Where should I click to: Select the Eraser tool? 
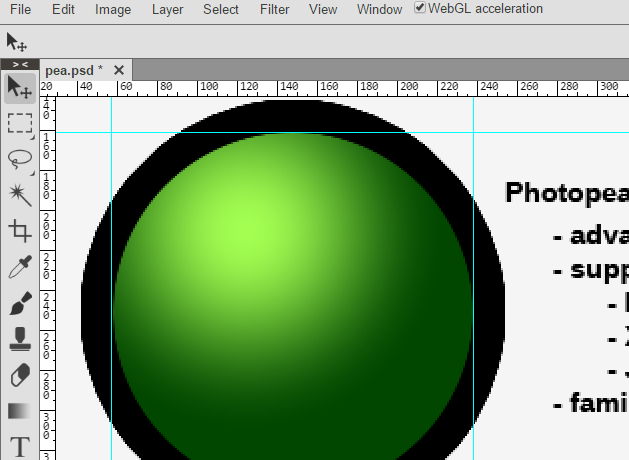click(20, 375)
